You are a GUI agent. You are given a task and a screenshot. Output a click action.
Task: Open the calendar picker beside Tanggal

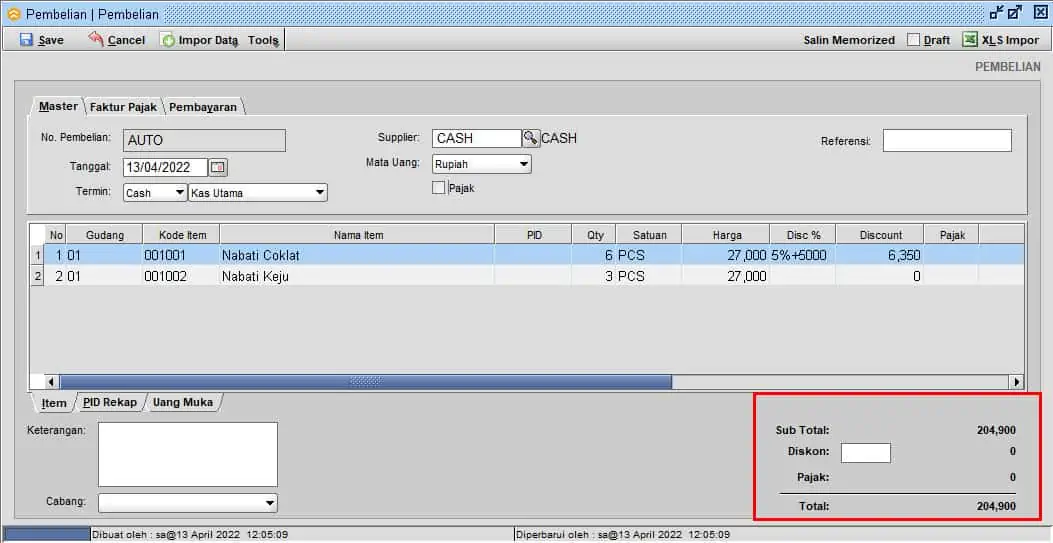219,168
